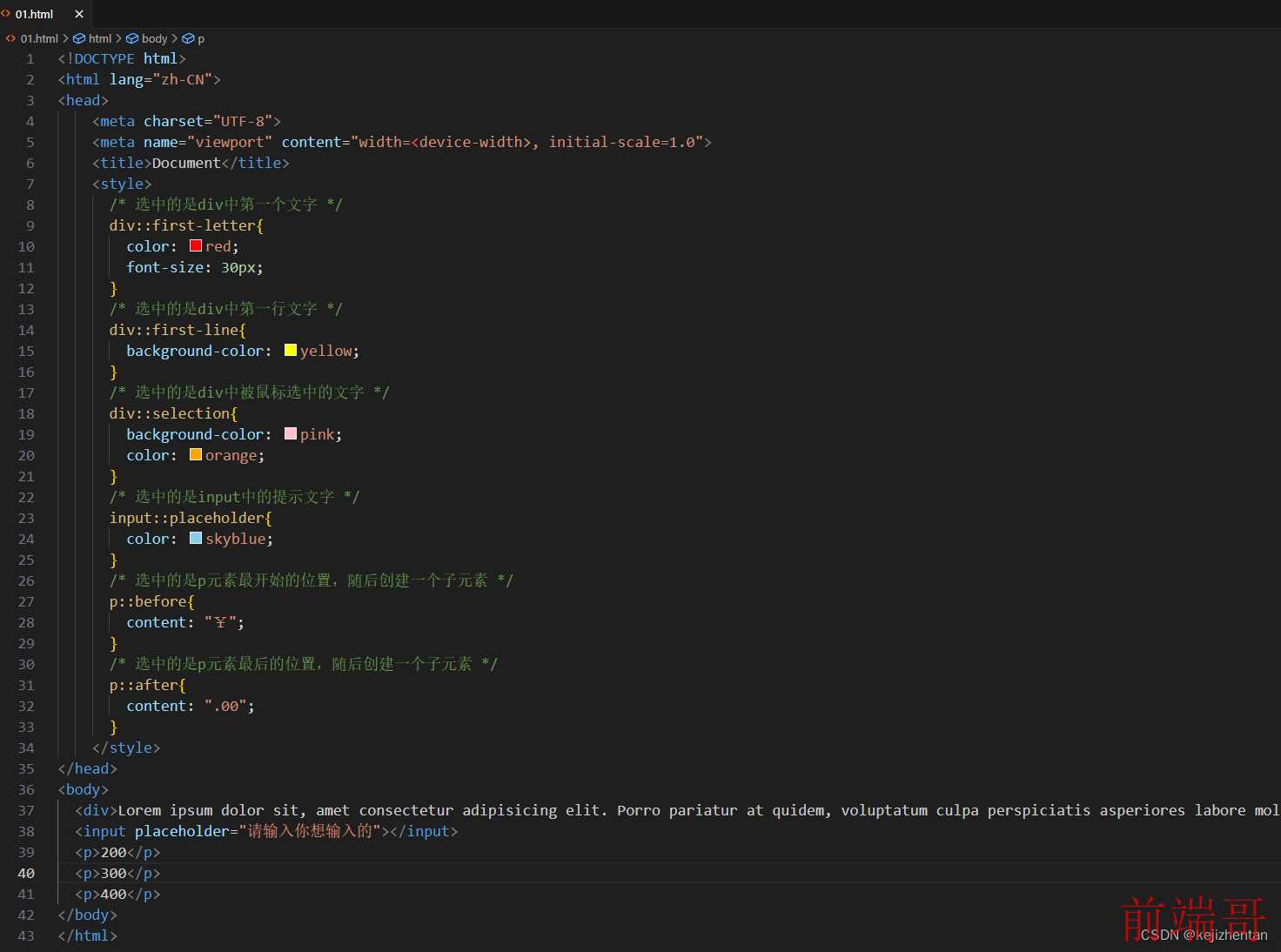1281x952 pixels.
Task: Click line number 36 in gutter
Action: [26, 790]
